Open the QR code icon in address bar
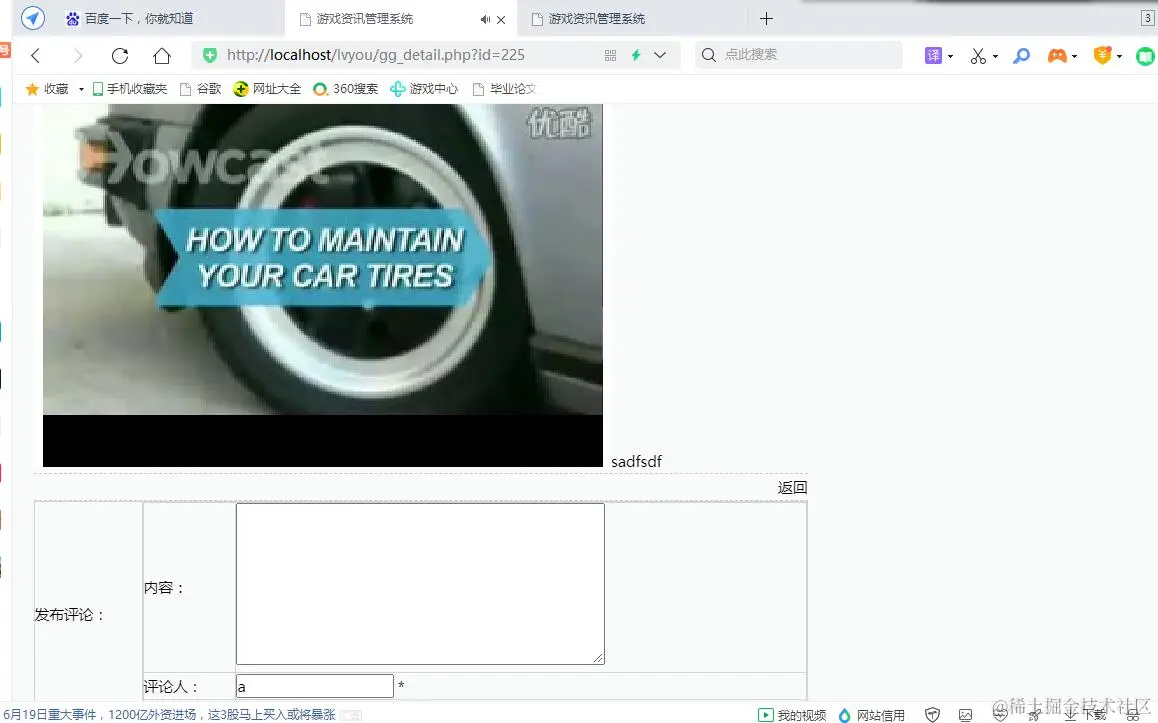 tap(610, 55)
